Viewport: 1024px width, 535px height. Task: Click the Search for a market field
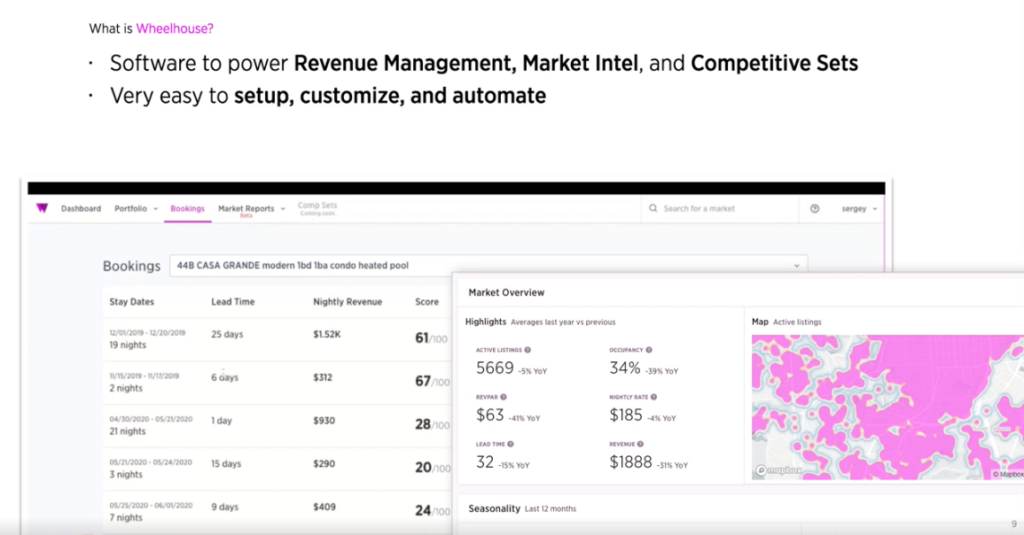coord(720,208)
